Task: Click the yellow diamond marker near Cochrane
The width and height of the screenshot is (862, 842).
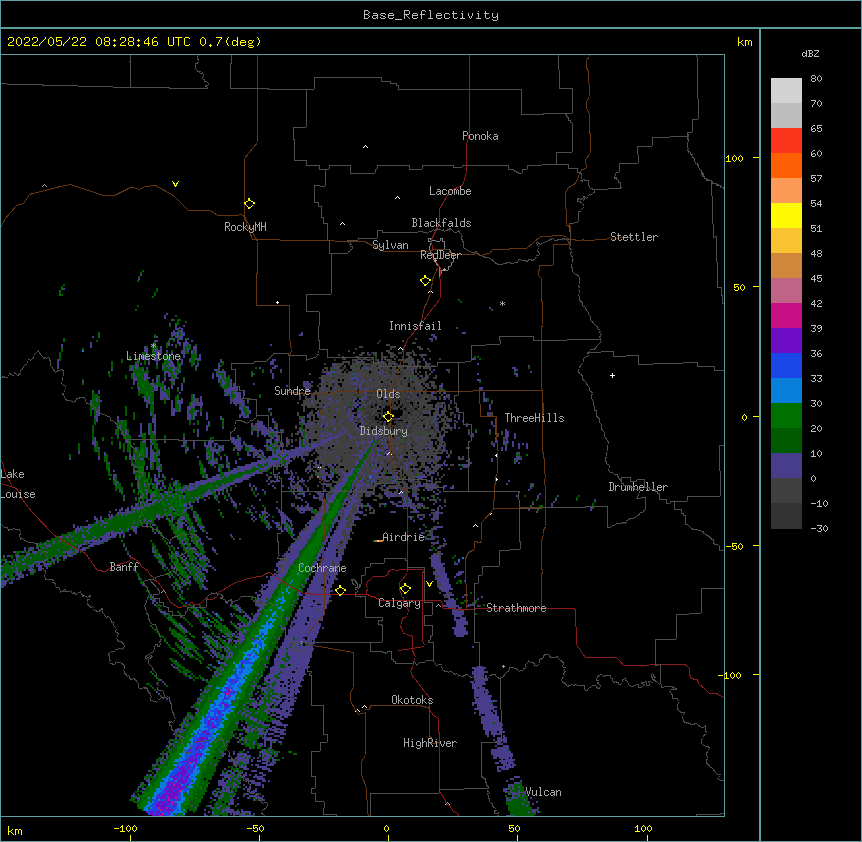Action: [340, 590]
